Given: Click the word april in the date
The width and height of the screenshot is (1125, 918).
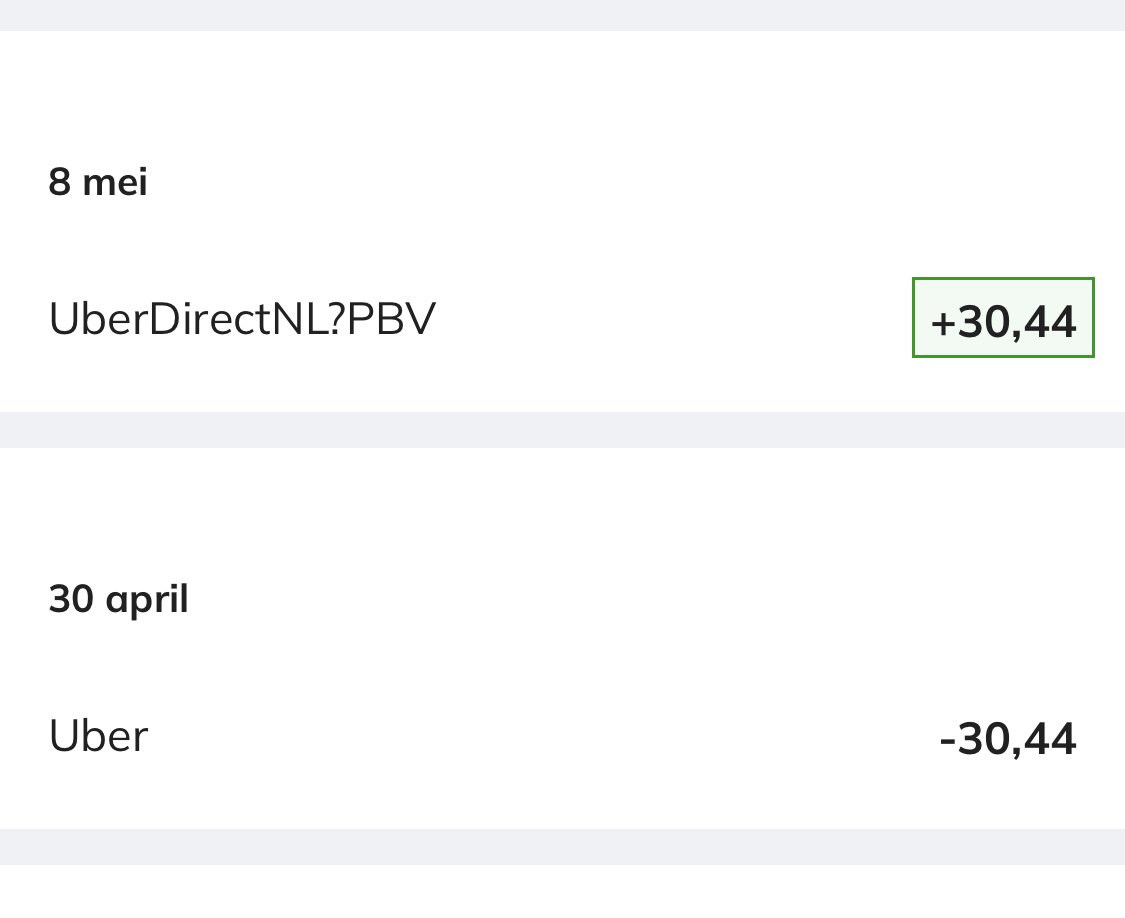Looking at the screenshot, I should tap(147, 600).
